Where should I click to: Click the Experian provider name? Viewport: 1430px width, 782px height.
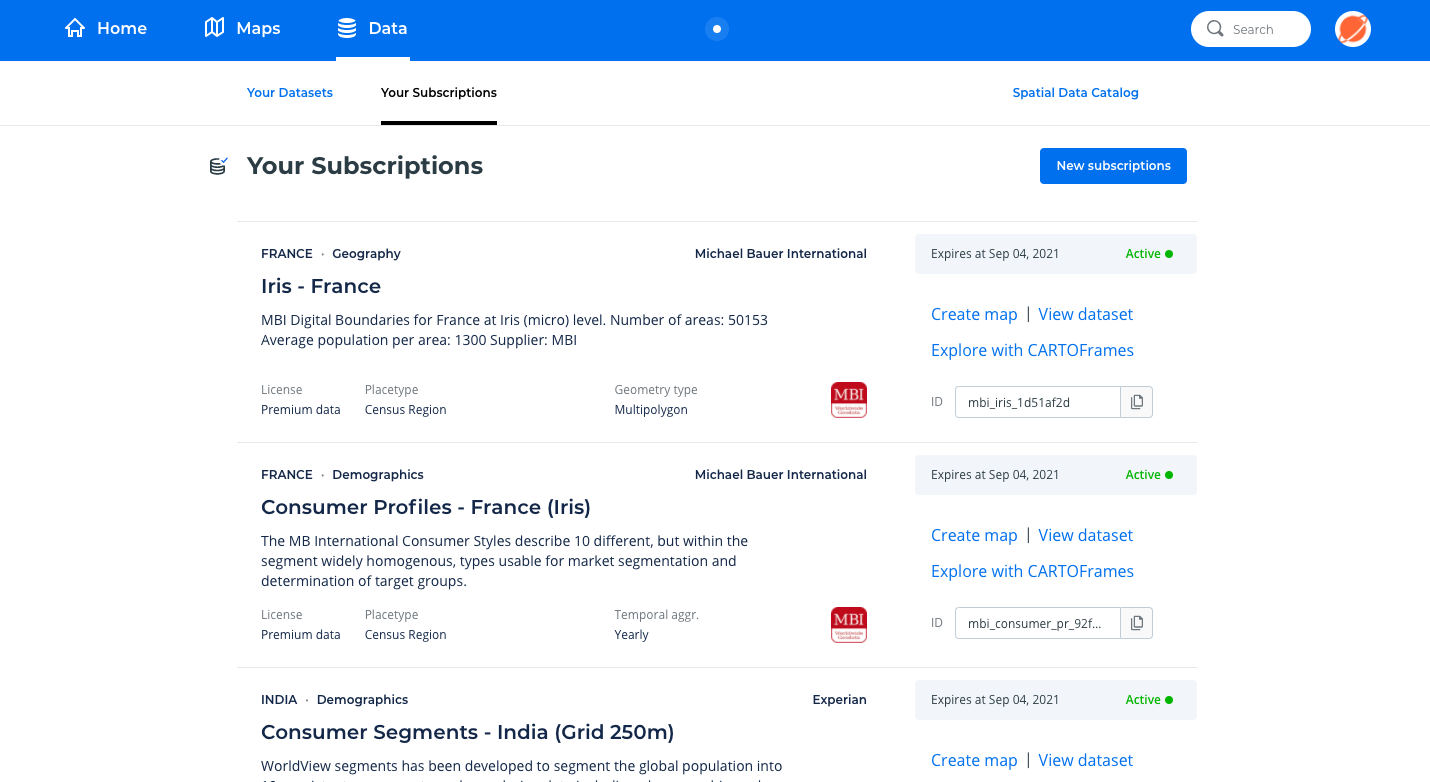point(839,700)
